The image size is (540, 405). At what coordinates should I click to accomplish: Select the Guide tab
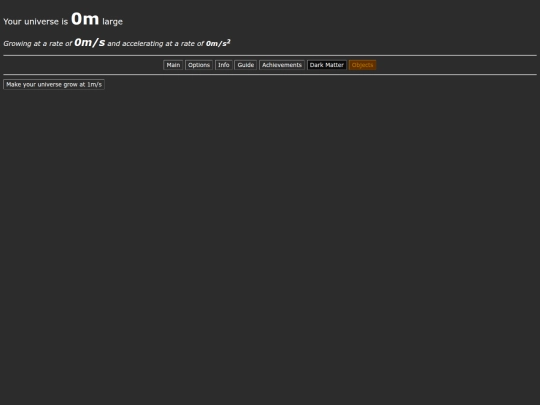[246, 65]
